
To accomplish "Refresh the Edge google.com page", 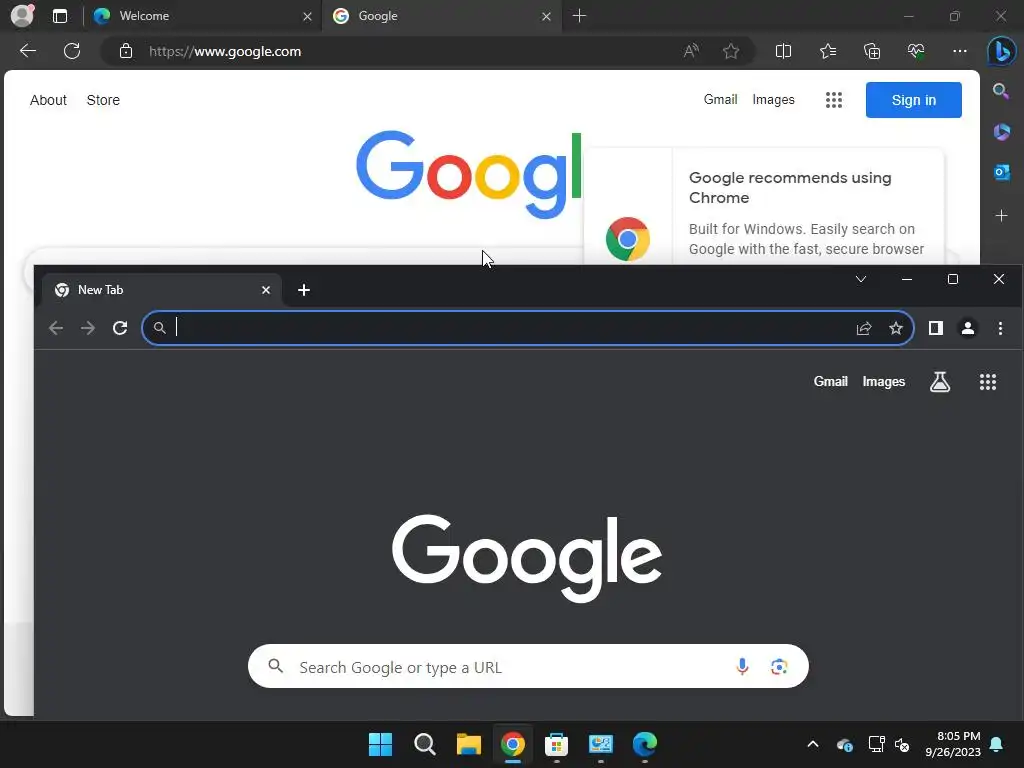I will pyautogui.click(x=72, y=51).
